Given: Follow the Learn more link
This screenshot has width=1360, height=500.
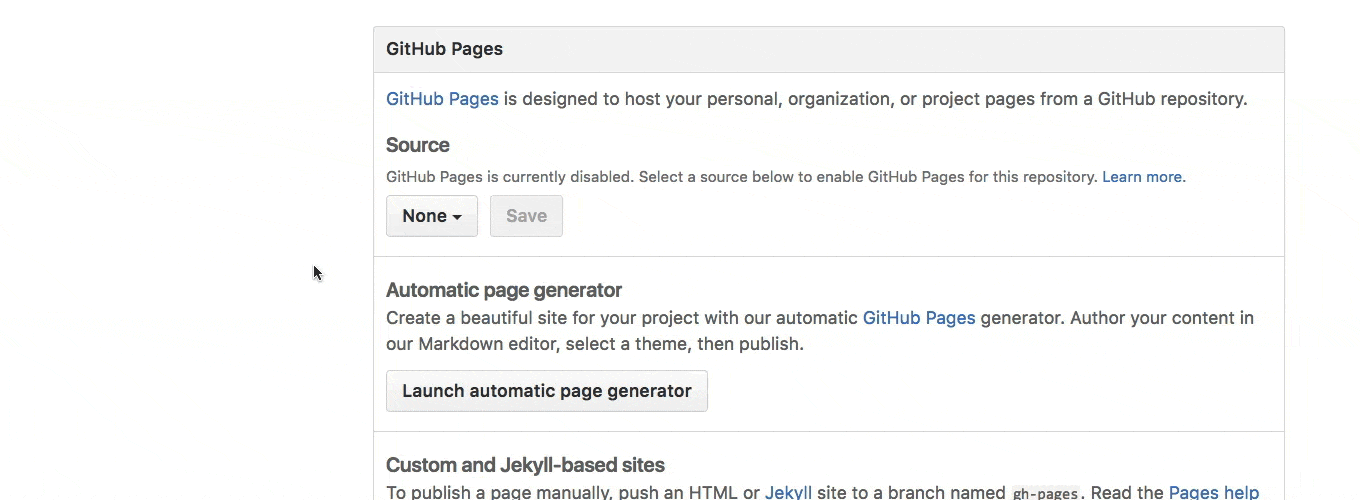Looking at the screenshot, I should click(1141, 177).
